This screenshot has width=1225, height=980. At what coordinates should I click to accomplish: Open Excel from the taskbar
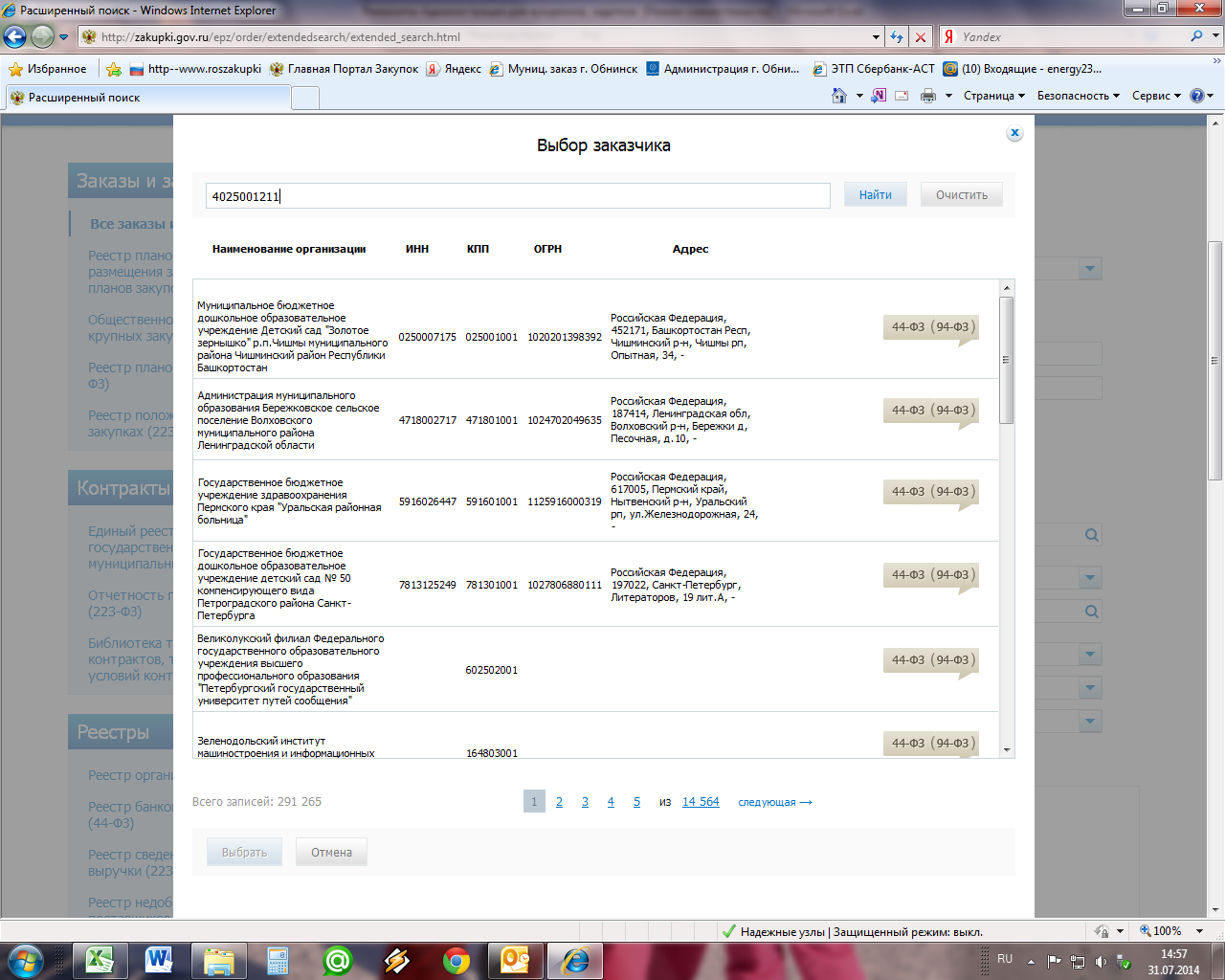click(100, 959)
